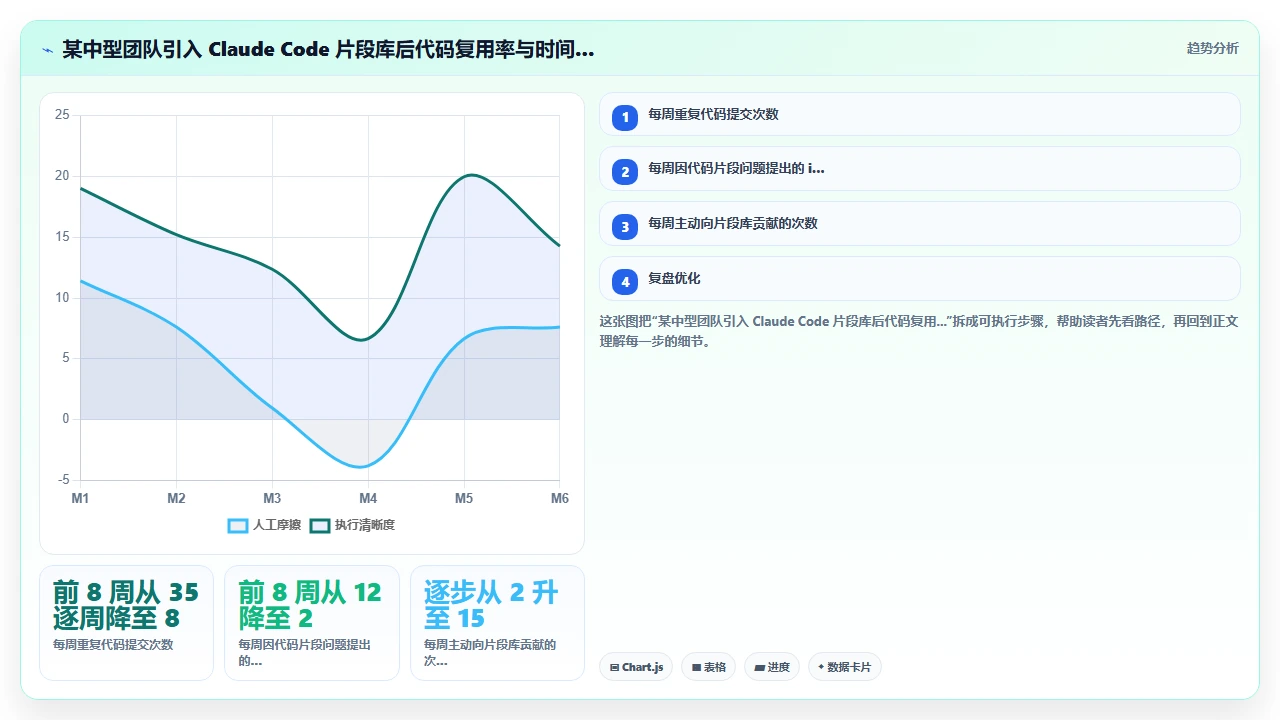Click the M6 axis label
1280x720 pixels.
[558, 498]
